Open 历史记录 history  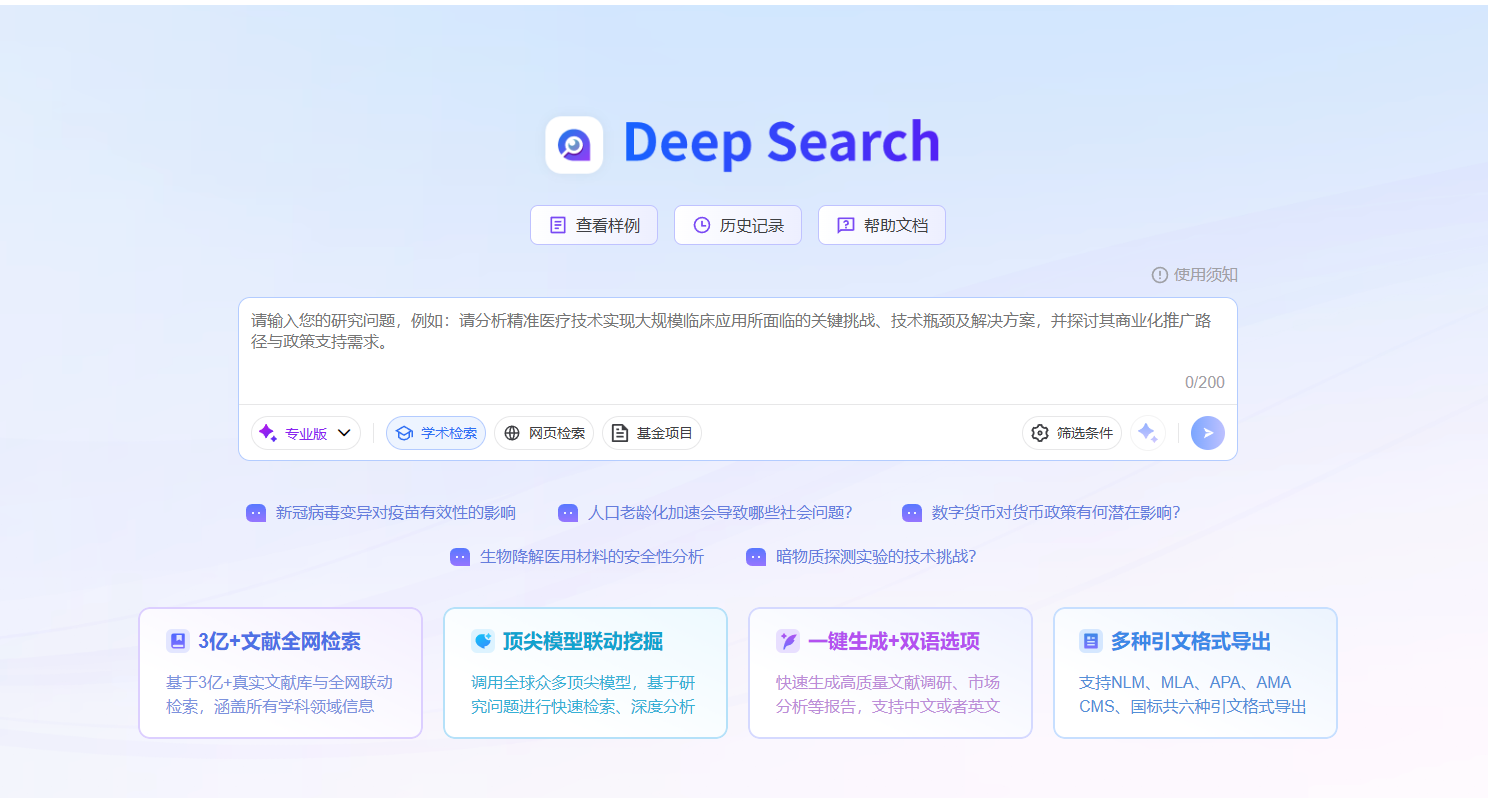pyautogui.click(x=738, y=225)
